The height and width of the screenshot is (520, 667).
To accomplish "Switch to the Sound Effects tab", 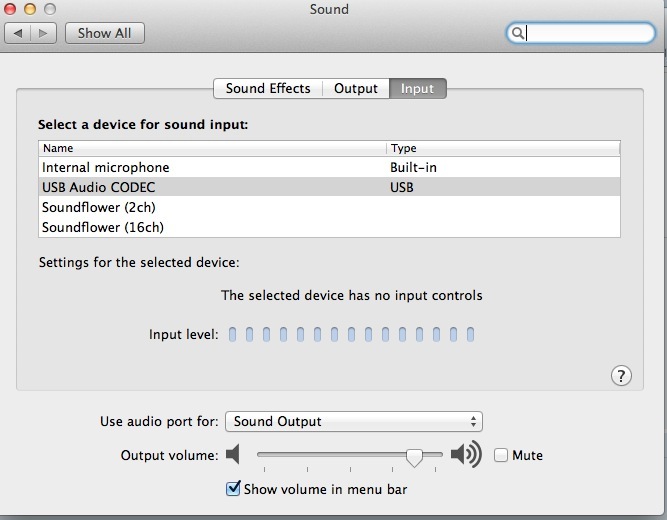I will coord(268,89).
